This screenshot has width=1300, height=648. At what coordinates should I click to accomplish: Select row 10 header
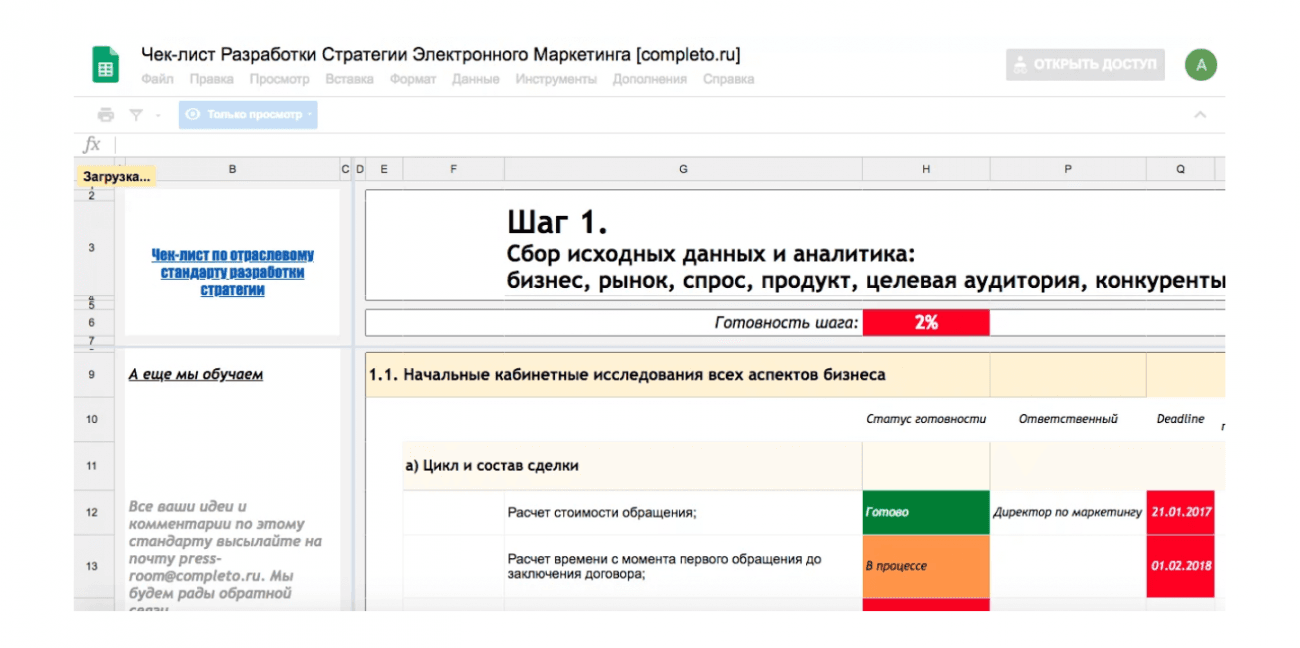[x=92, y=419]
